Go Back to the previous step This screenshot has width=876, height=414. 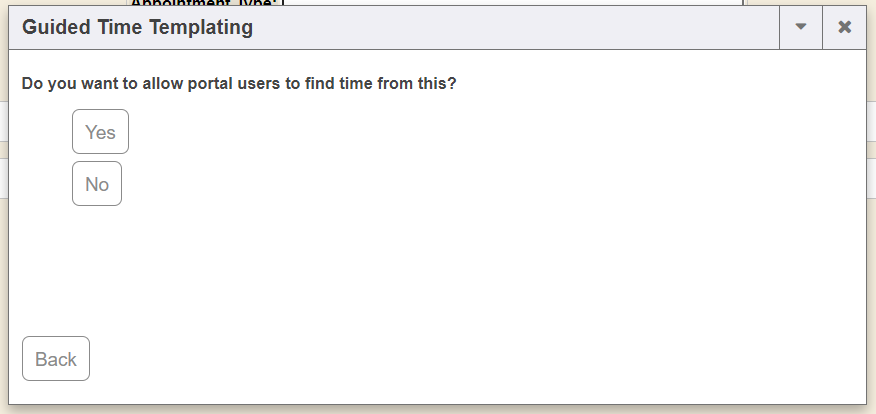click(x=56, y=359)
